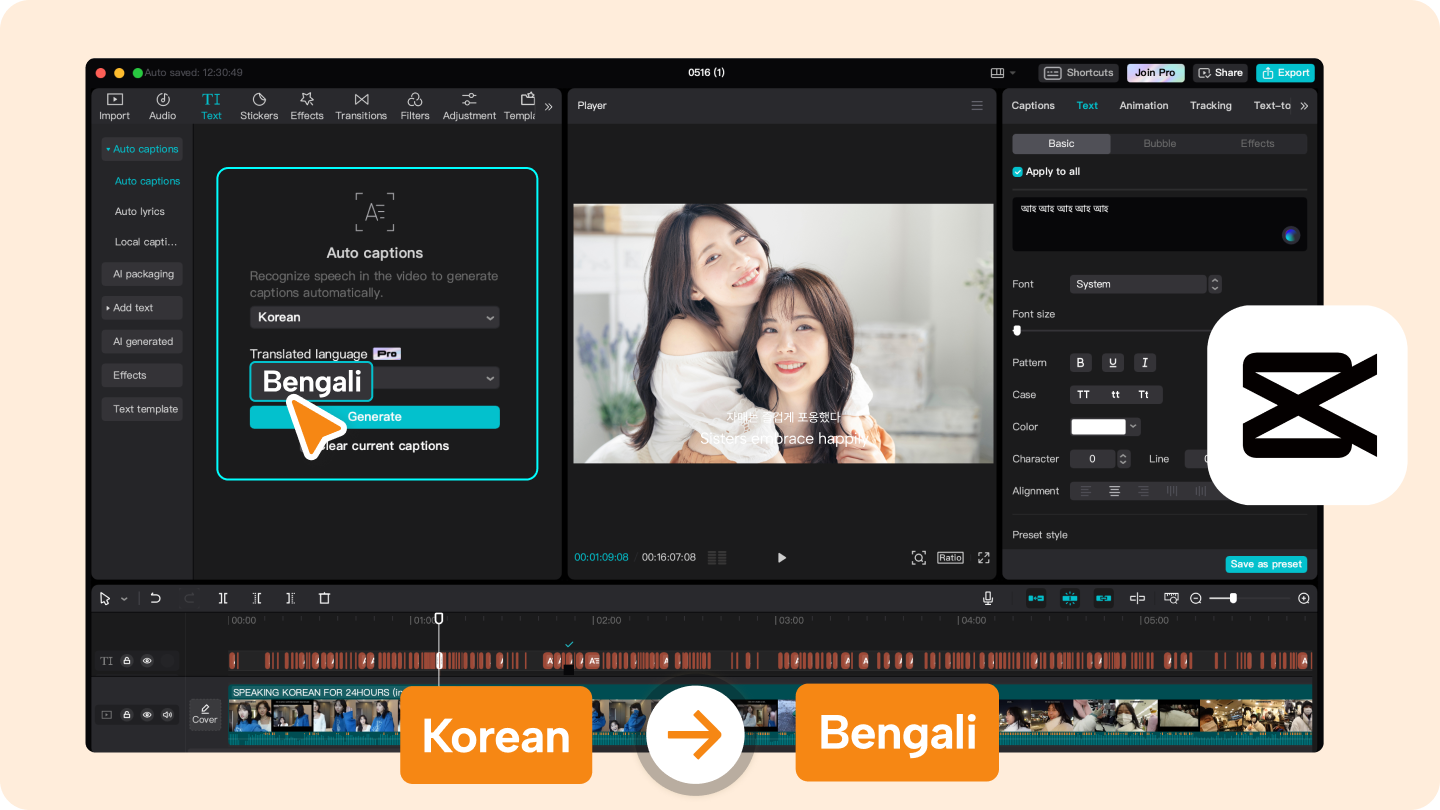Image resolution: width=1440 pixels, height=810 pixels.
Task: Select the Bubble sub-tab
Action: click(1160, 143)
